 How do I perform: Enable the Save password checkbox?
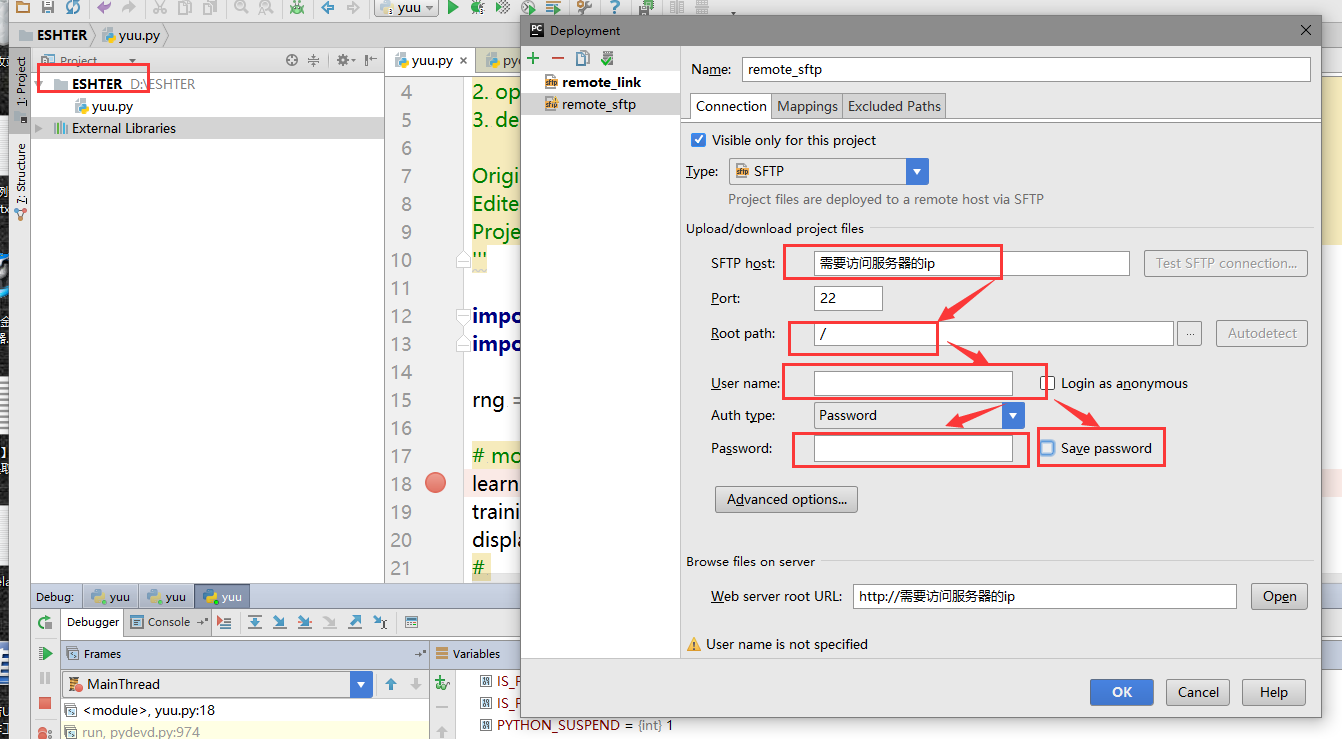tap(1047, 448)
